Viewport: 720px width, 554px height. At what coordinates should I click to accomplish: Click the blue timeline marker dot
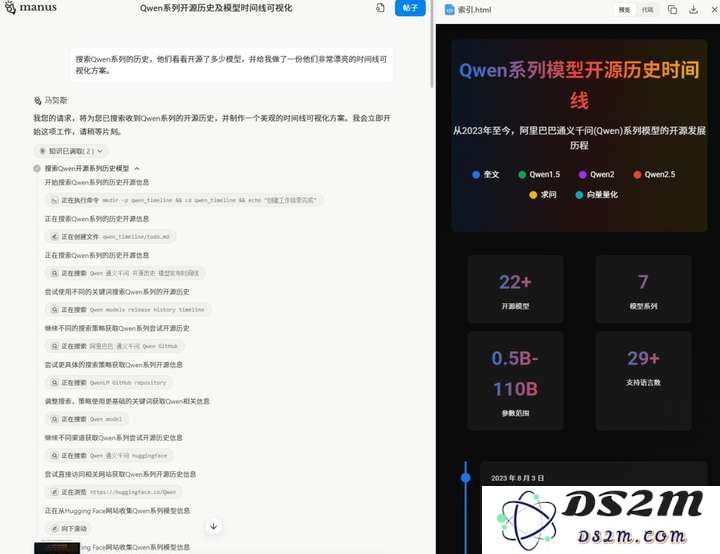point(466,478)
